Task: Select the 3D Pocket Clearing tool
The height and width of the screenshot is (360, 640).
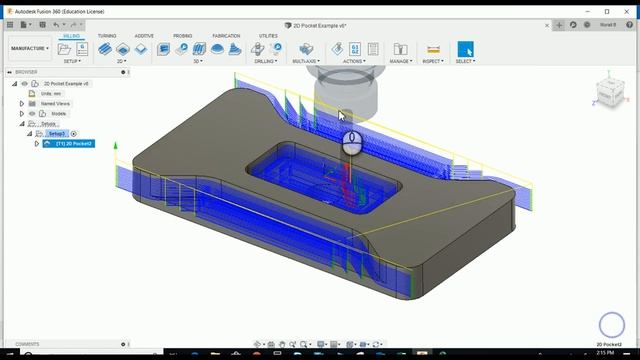Action: (182, 49)
